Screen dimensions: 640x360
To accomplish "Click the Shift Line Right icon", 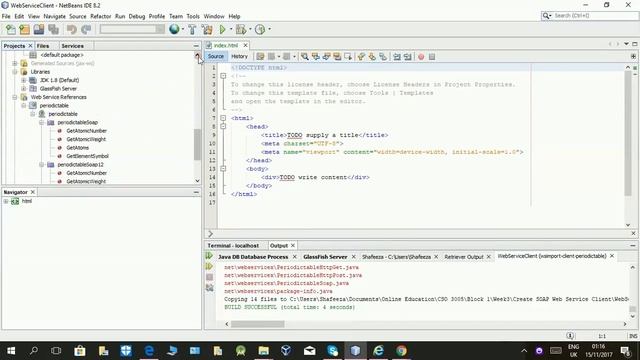I will (x=407, y=57).
